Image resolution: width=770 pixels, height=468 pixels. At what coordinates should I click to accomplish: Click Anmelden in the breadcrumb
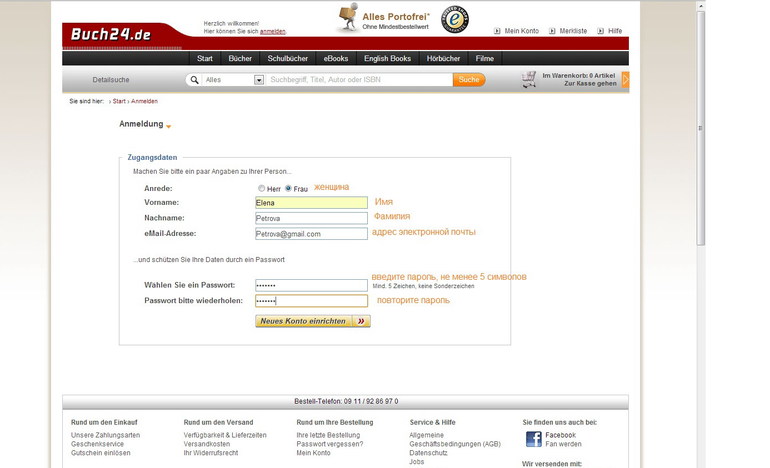click(x=144, y=101)
